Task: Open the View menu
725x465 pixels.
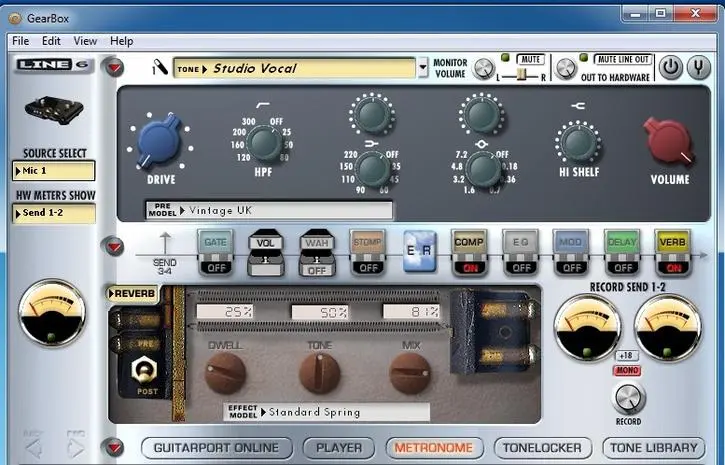Action: pos(86,41)
